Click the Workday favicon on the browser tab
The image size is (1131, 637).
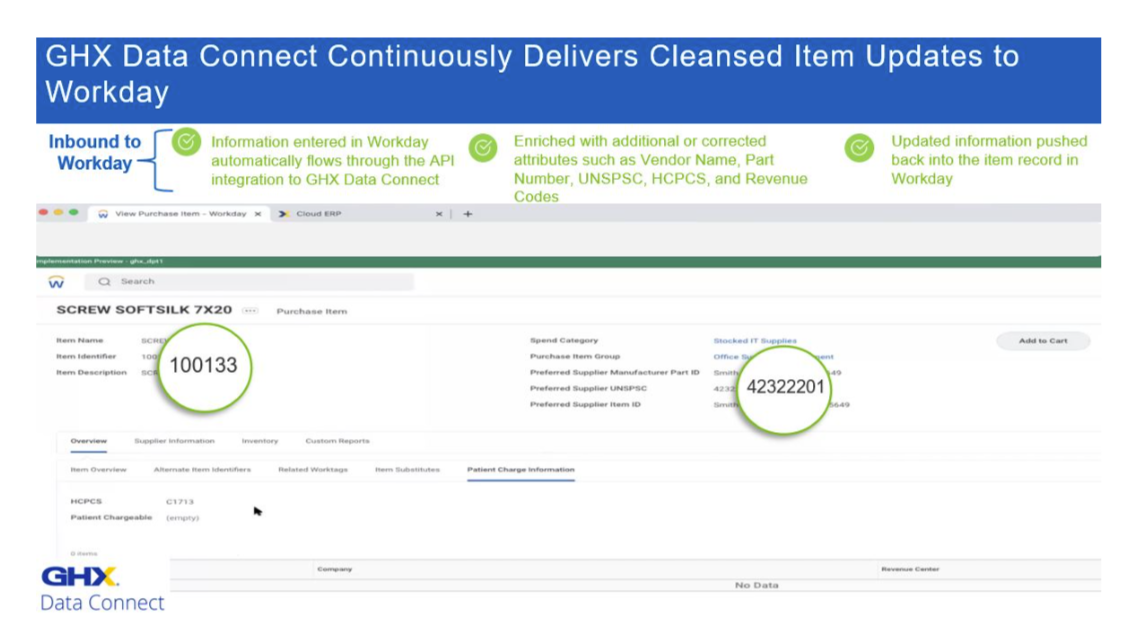click(x=104, y=213)
